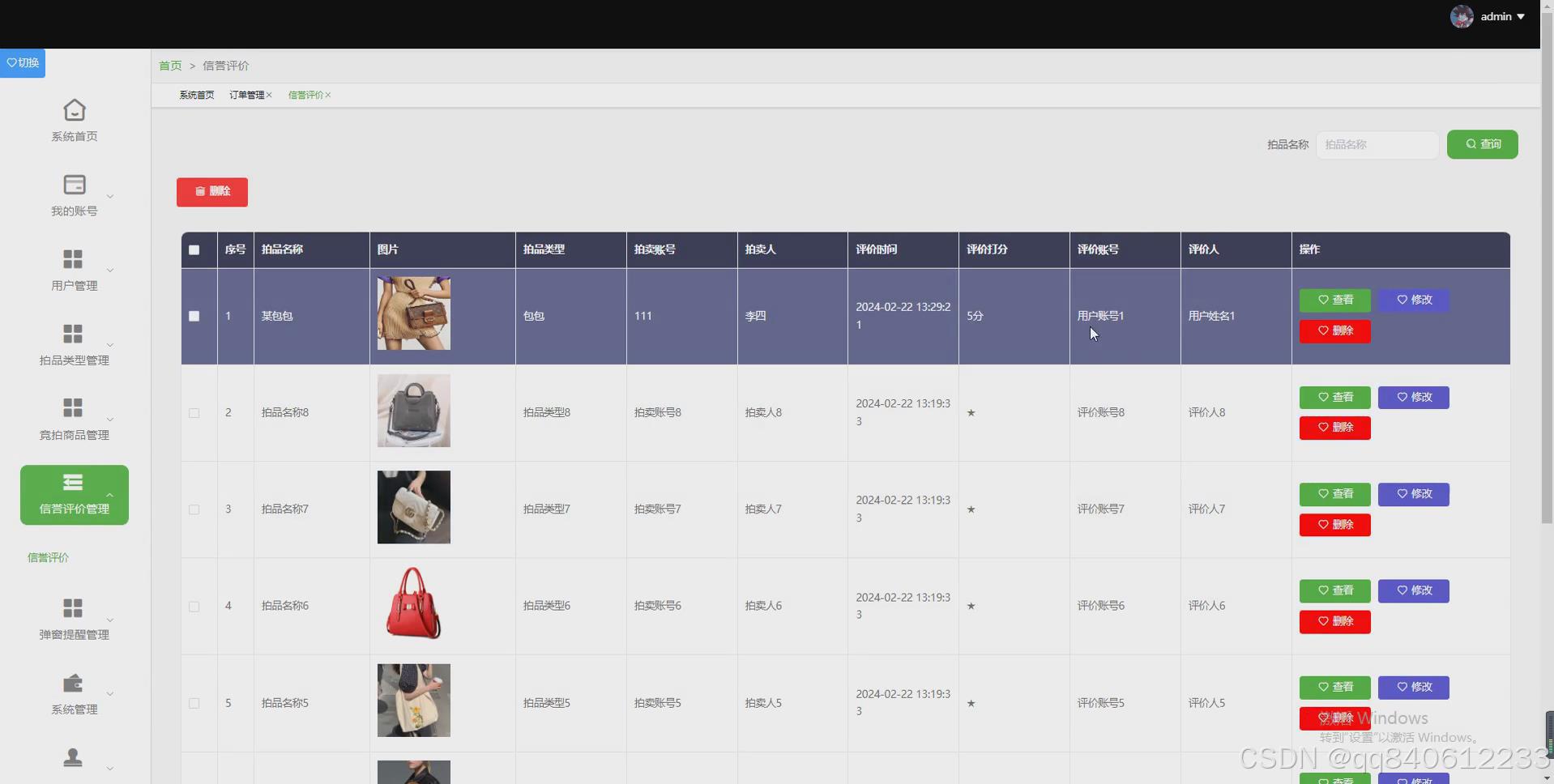Expand 弹窗提醒管理 submenu chevron
The image size is (1554, 784).
coord(110,620)
